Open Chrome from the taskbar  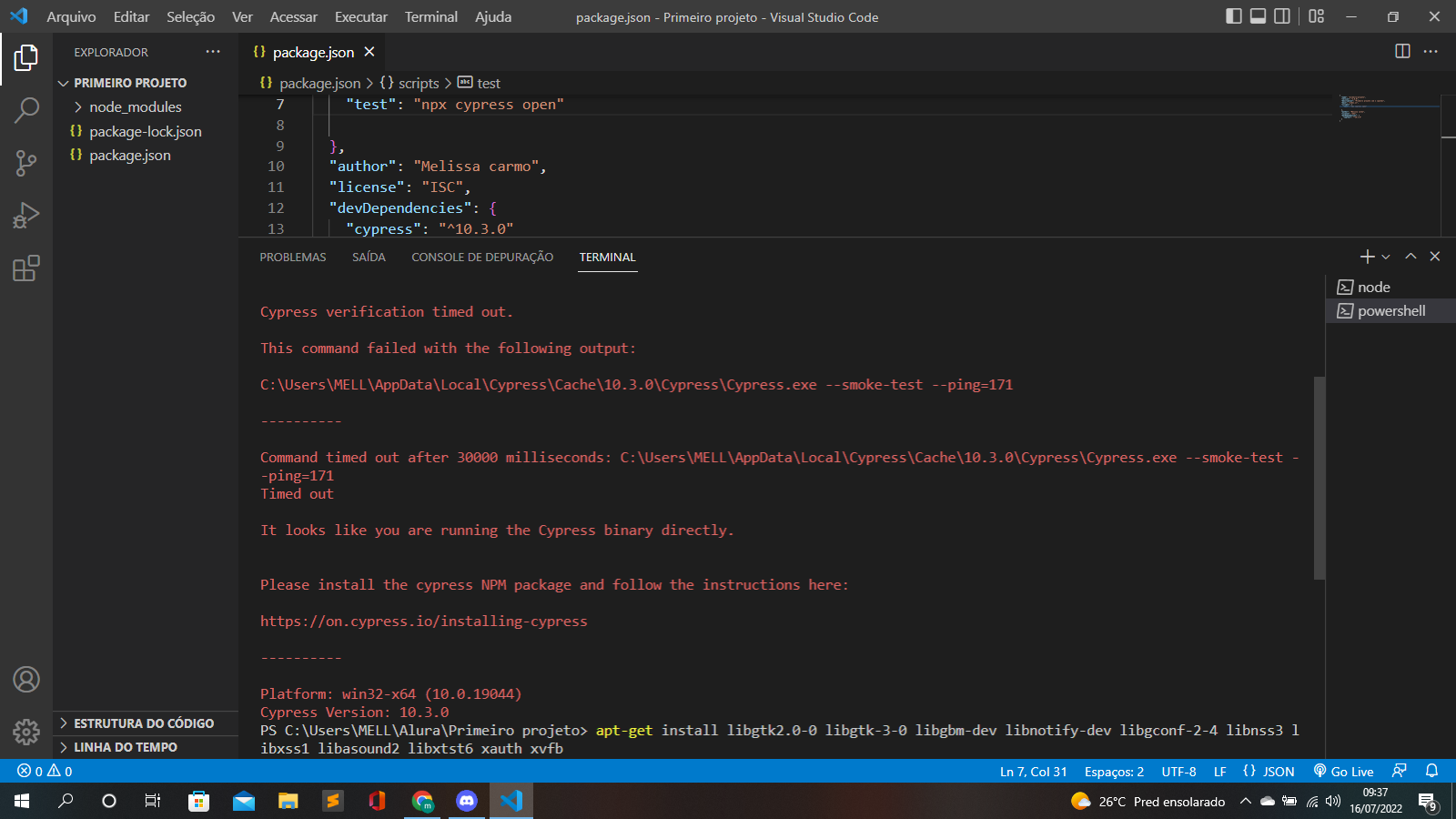pyautogui.click(x=422, y=801)
